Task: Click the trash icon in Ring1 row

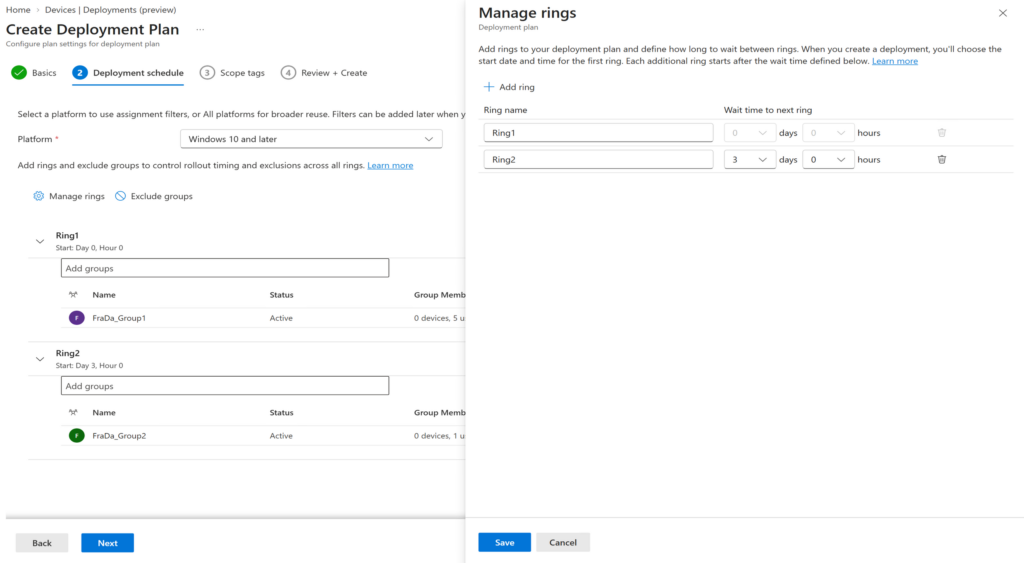Action: click(x=942, y=133)
